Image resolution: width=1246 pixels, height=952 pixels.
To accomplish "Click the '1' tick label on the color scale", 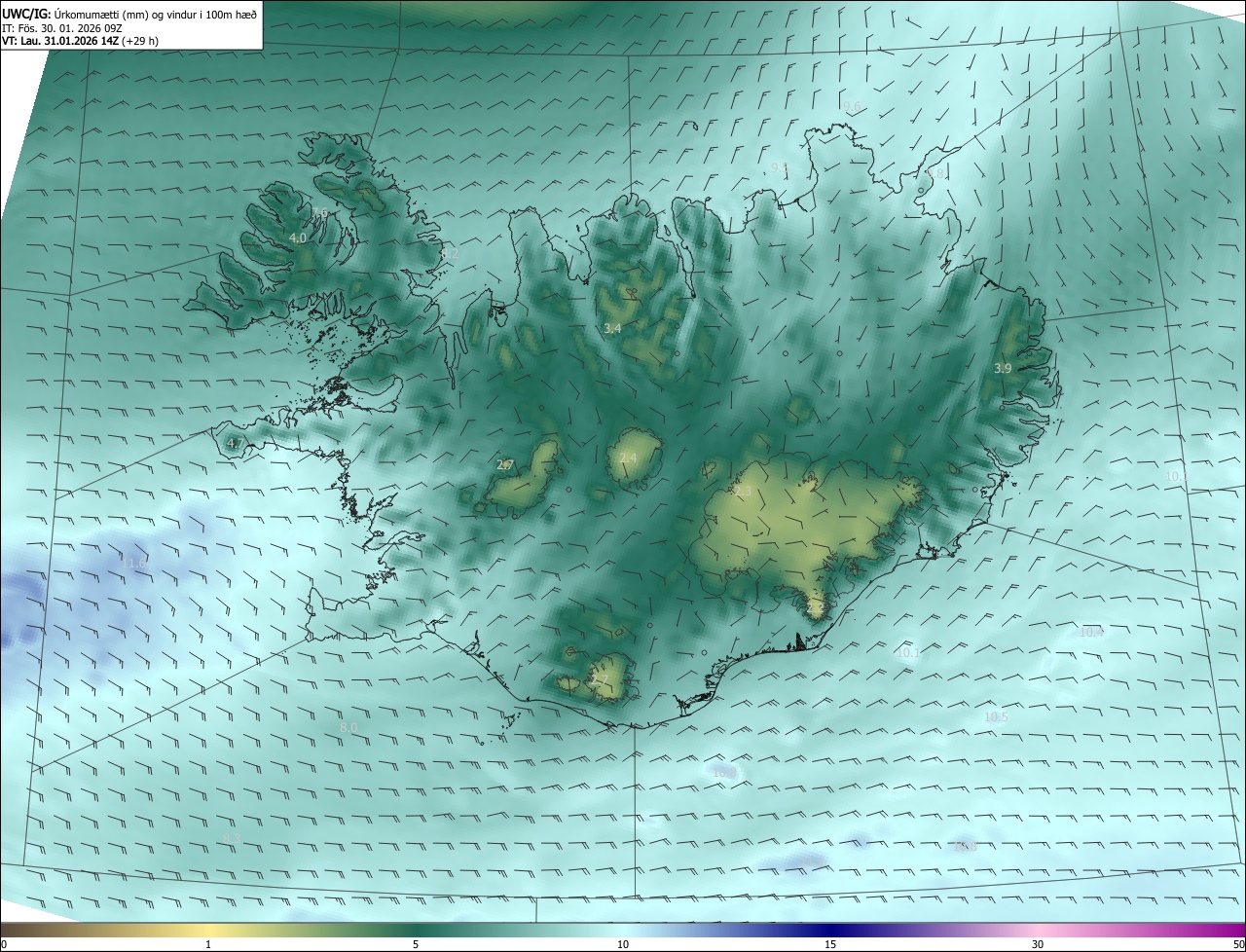I will pyautogui.click(x=208, y=944).
